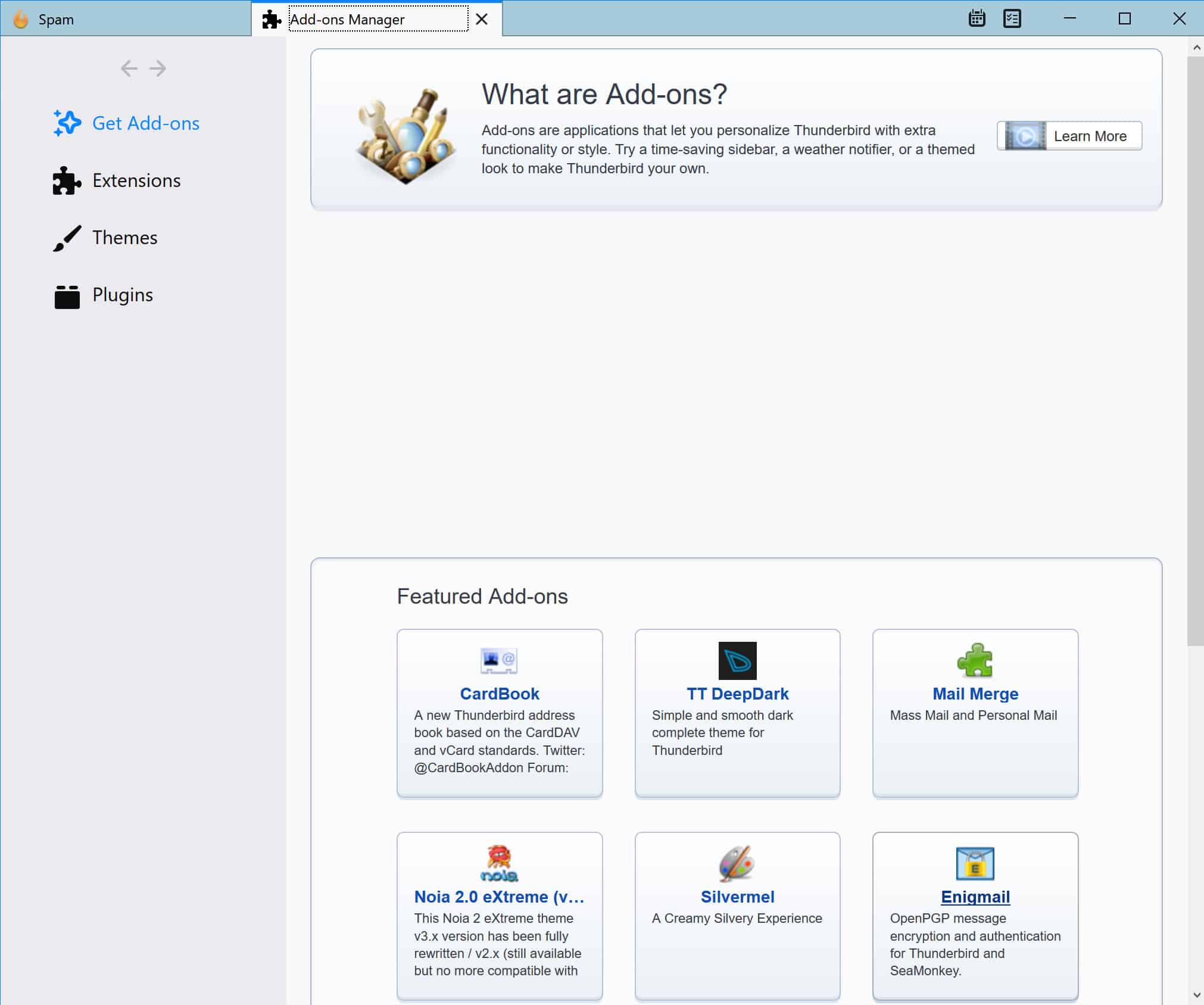The image size is (1204, 1005).
Task: Click the add-ons toolbox illustration
Action: [x=406, y=136]
